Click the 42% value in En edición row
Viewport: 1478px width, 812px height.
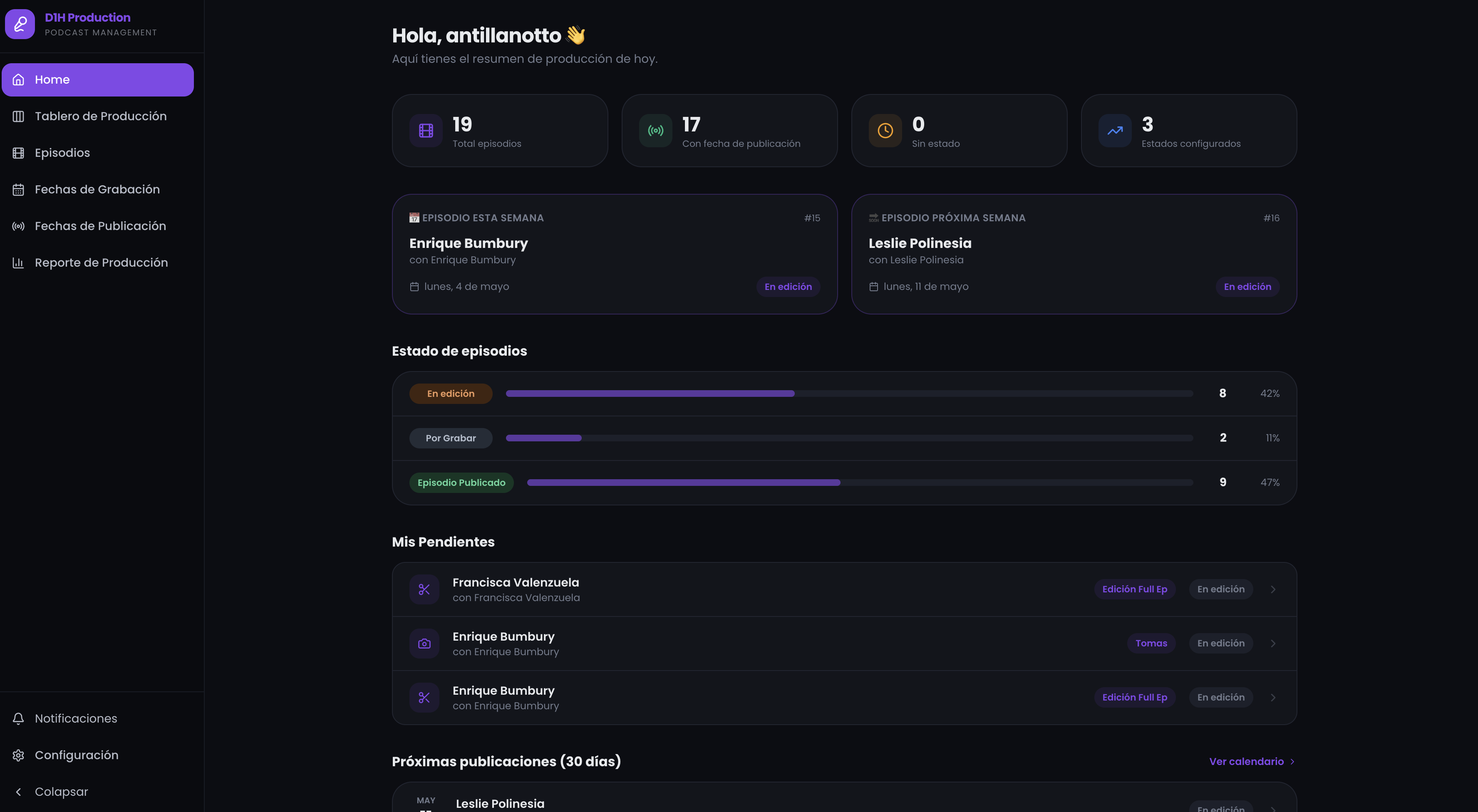pyautogui.click(x=1270, y=394)
